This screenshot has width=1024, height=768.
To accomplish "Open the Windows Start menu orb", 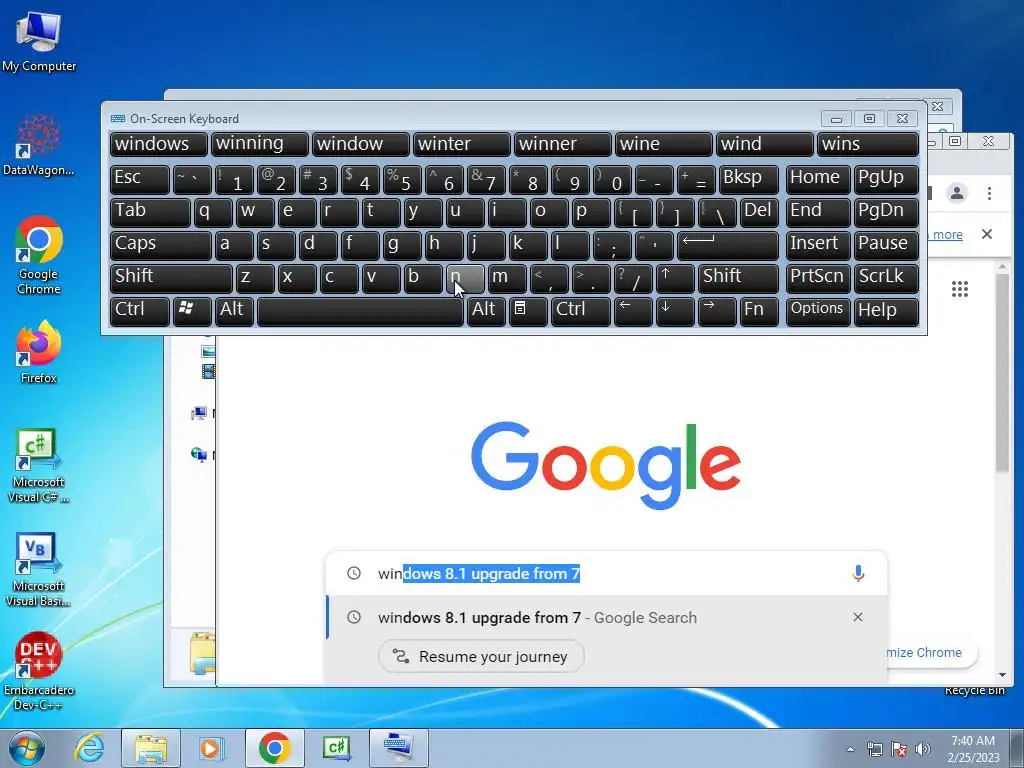I will pyautogui.click(x=27, y=748).
